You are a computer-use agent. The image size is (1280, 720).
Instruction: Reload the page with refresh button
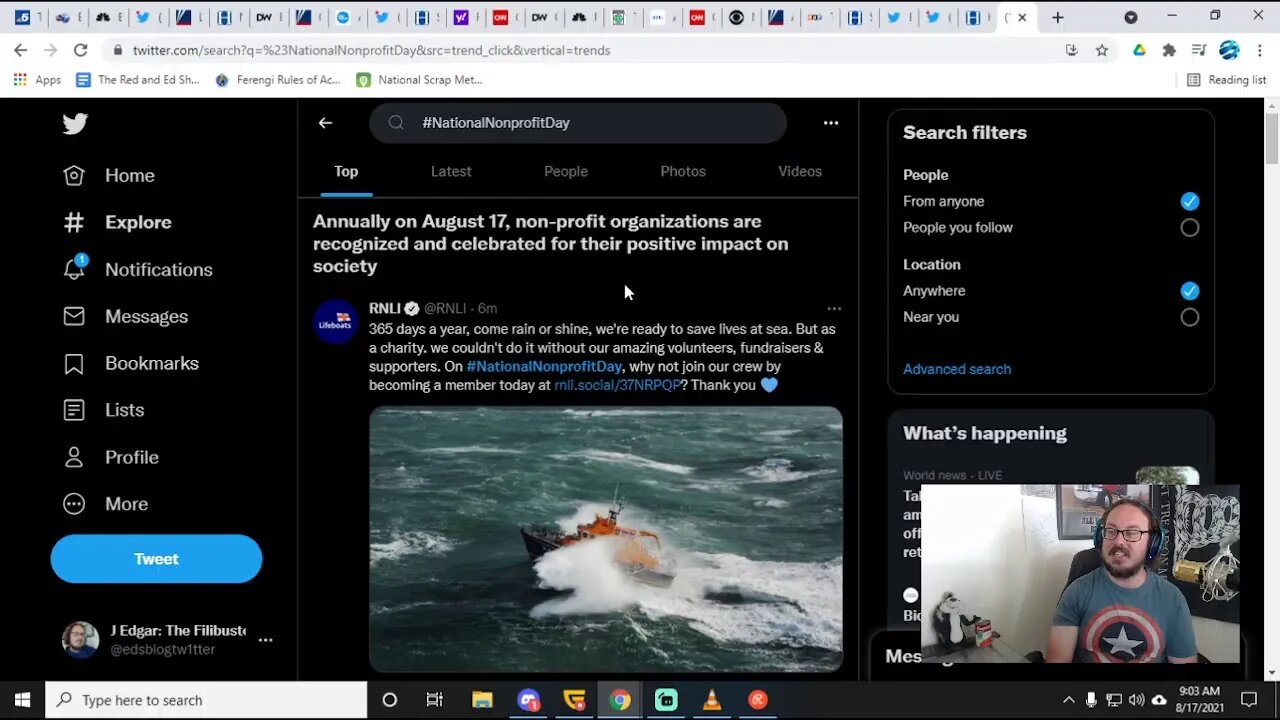80,50
